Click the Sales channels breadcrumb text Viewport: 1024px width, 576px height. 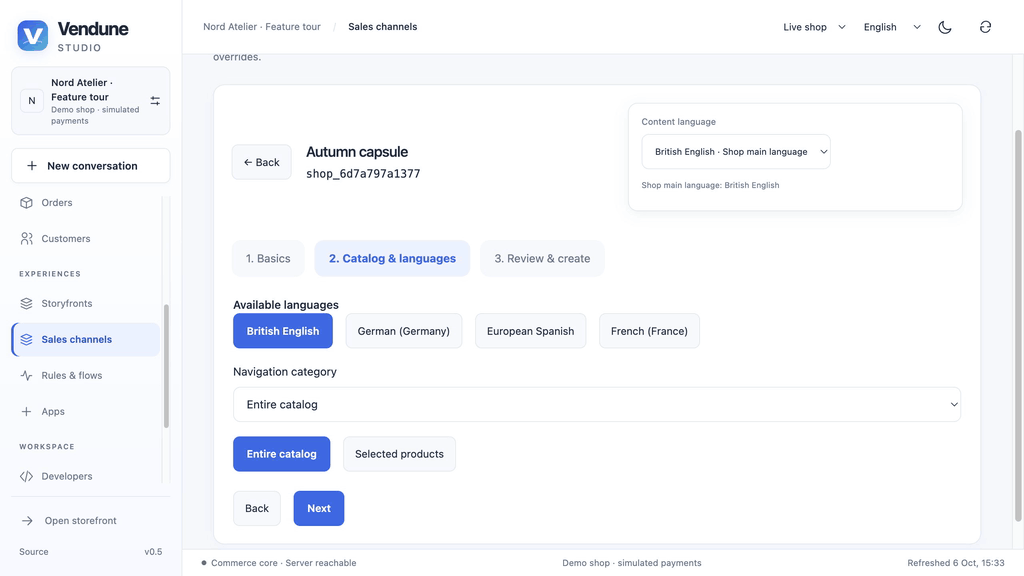[x=383, y=27]
